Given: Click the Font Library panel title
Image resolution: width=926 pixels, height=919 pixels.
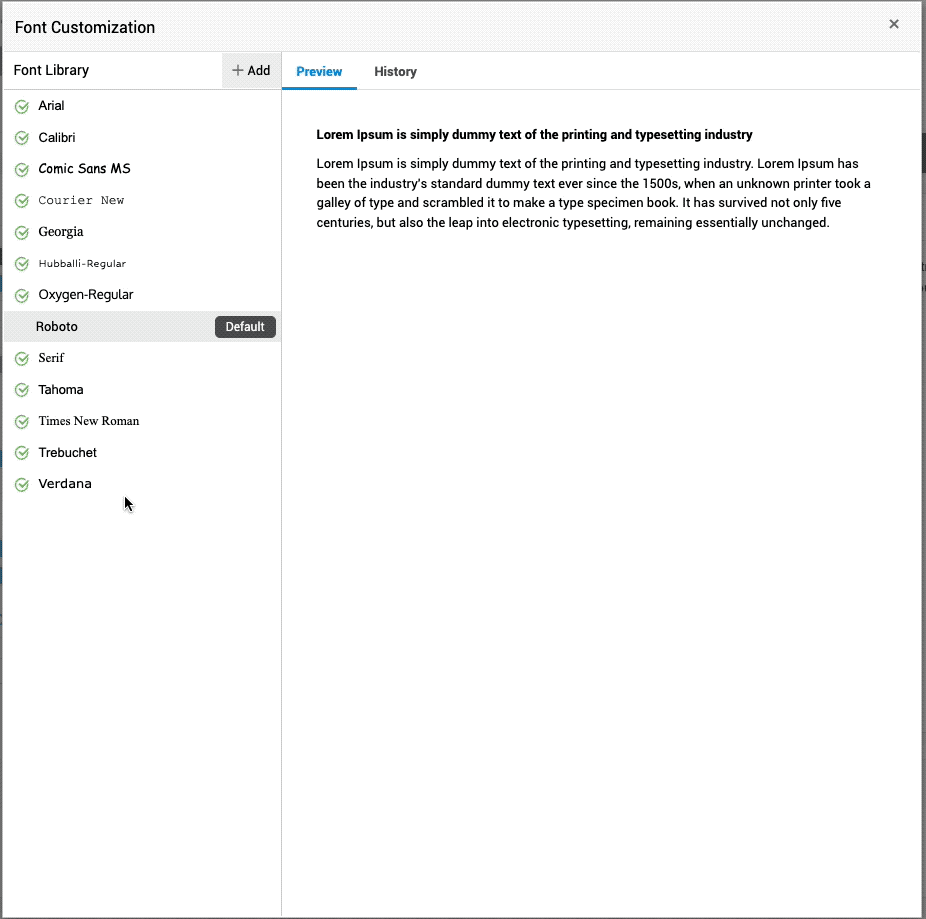Looking at the screenshot, I should click(51, 70).
